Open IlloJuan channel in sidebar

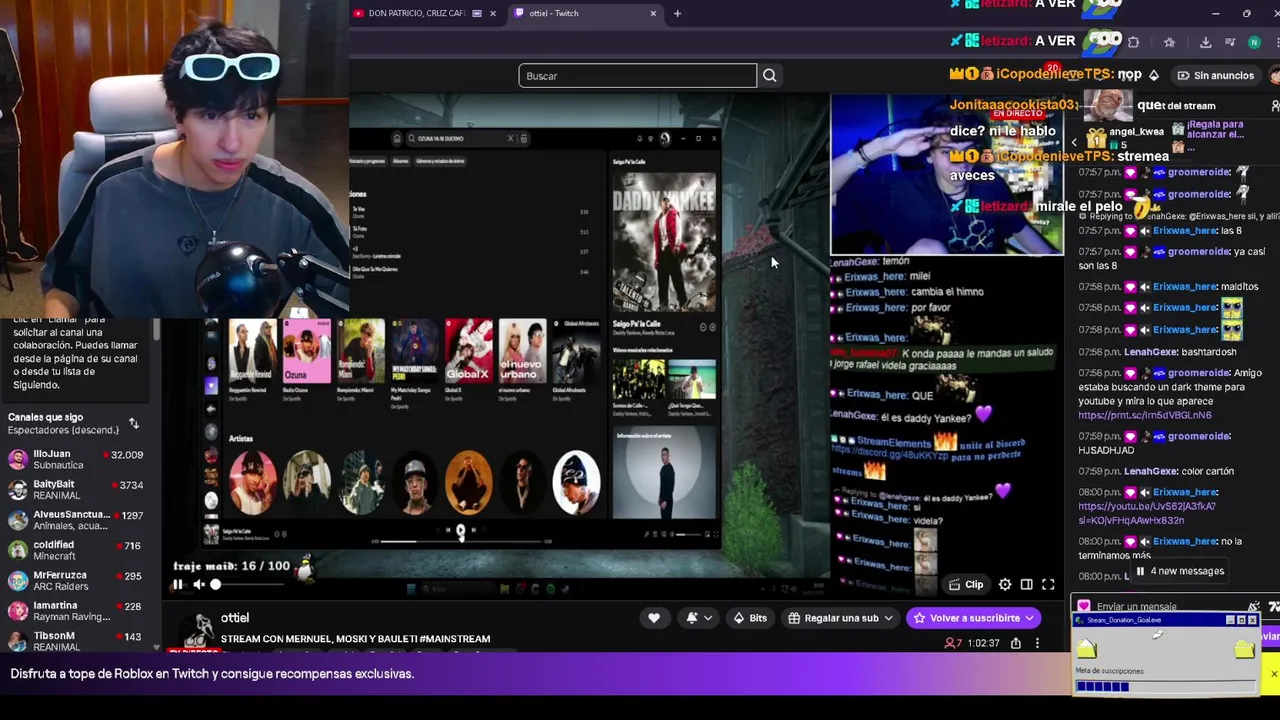76,459
